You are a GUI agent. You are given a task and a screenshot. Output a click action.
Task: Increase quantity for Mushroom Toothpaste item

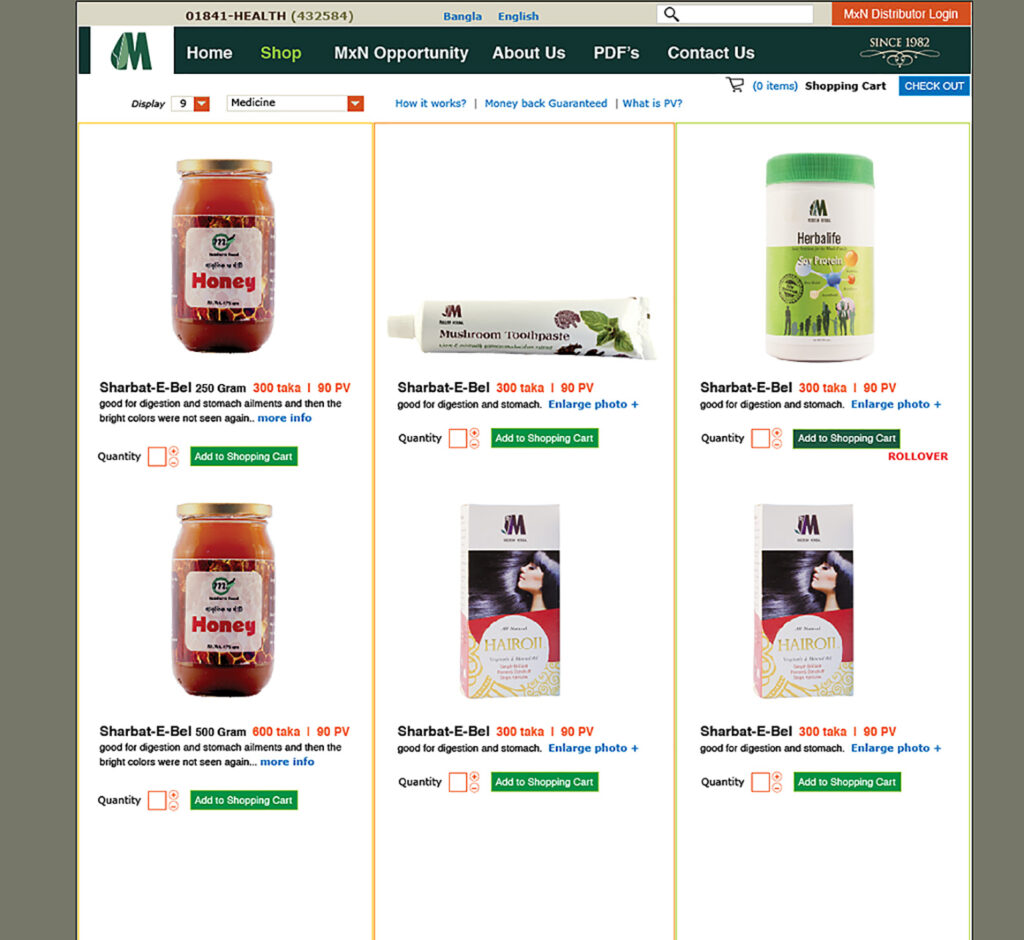[x=474, y=432]
